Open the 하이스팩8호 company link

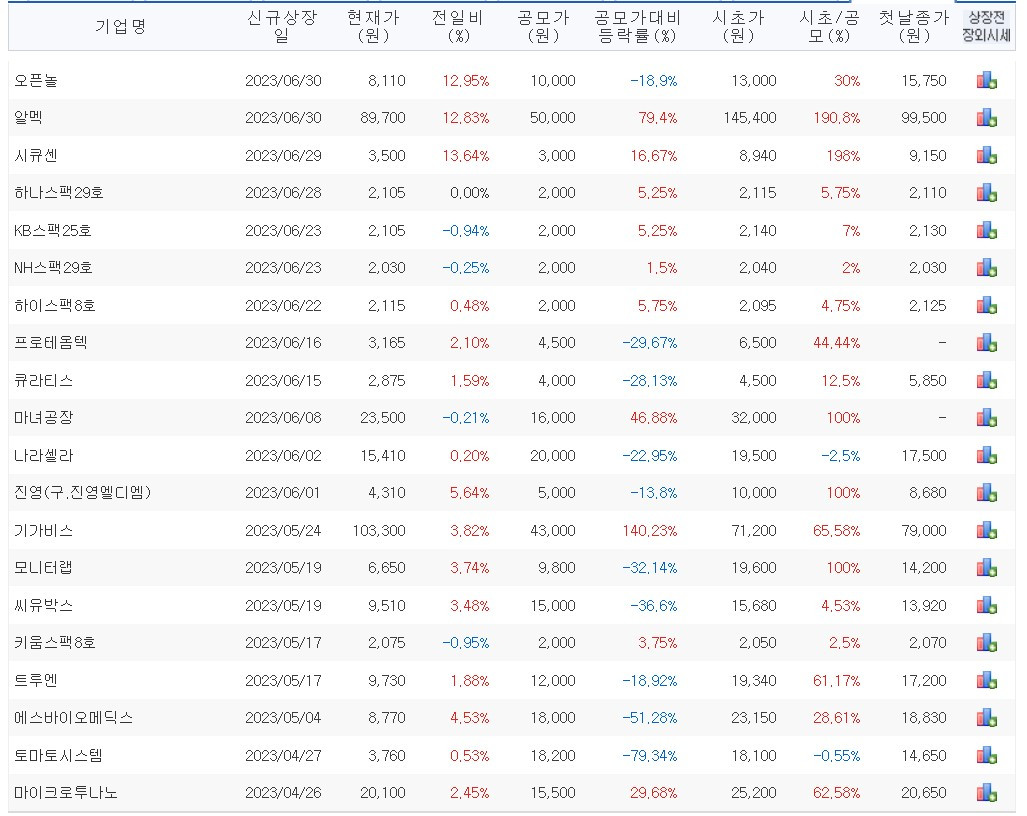tap(55, 305)
